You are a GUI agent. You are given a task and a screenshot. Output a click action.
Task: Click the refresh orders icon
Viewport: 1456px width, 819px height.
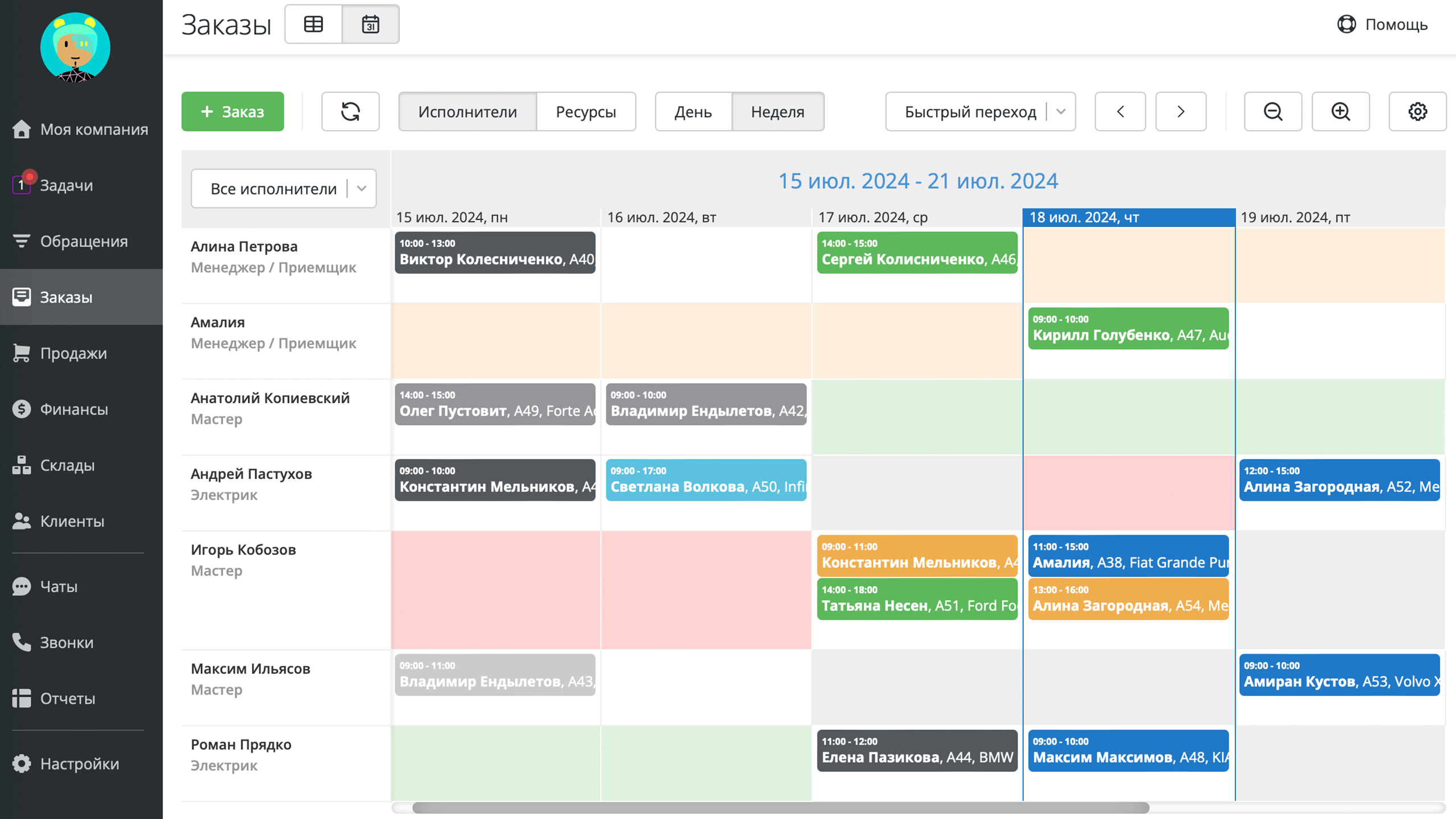coord(350,111)
